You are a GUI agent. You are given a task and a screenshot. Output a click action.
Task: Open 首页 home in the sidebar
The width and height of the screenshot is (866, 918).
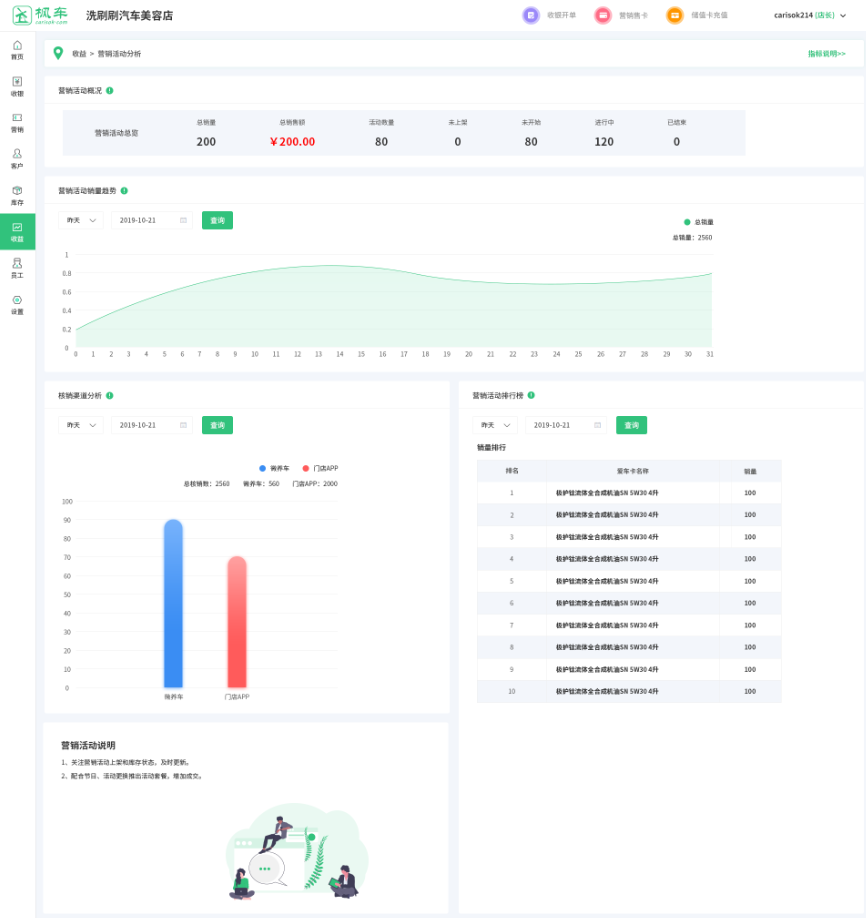[17, 50]
